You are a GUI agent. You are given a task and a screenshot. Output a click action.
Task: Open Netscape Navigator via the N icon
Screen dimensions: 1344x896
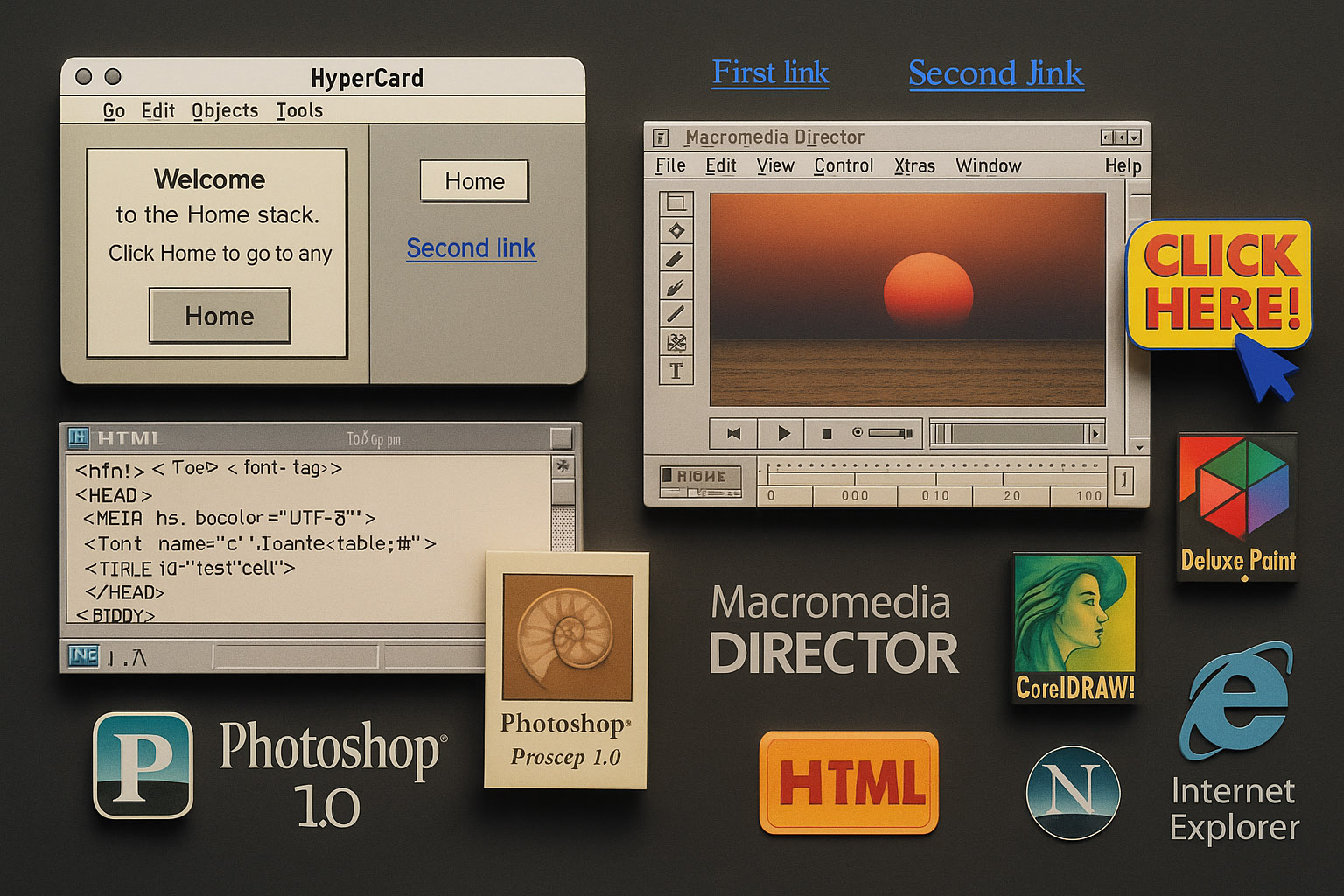click(1072, 792)
